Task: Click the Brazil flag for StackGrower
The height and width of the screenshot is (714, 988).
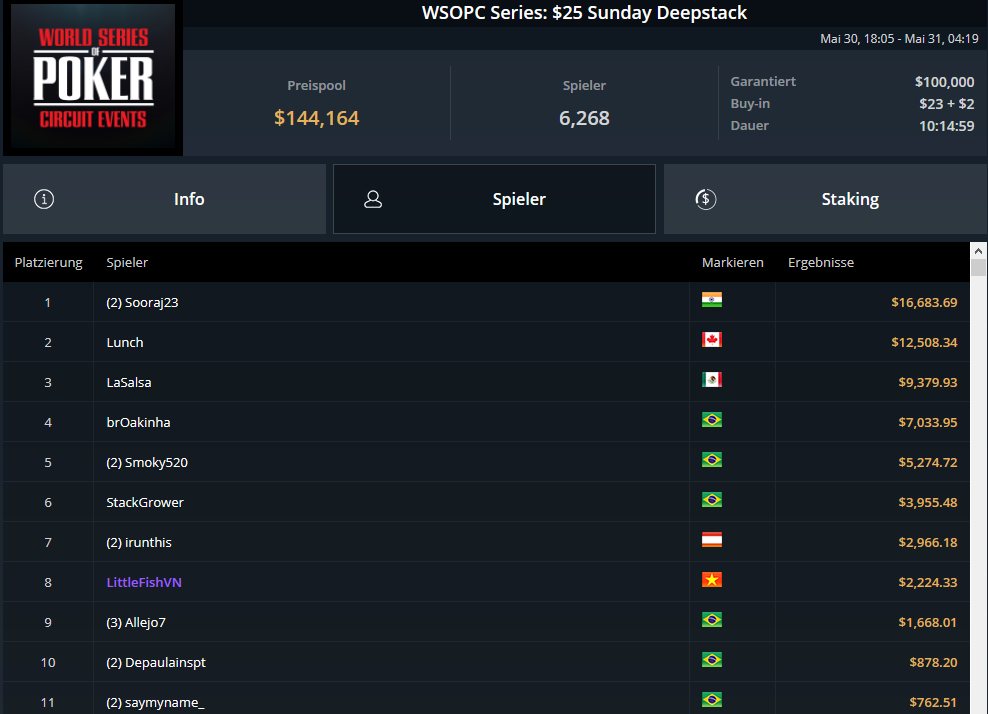Action: tap(712, 500)
